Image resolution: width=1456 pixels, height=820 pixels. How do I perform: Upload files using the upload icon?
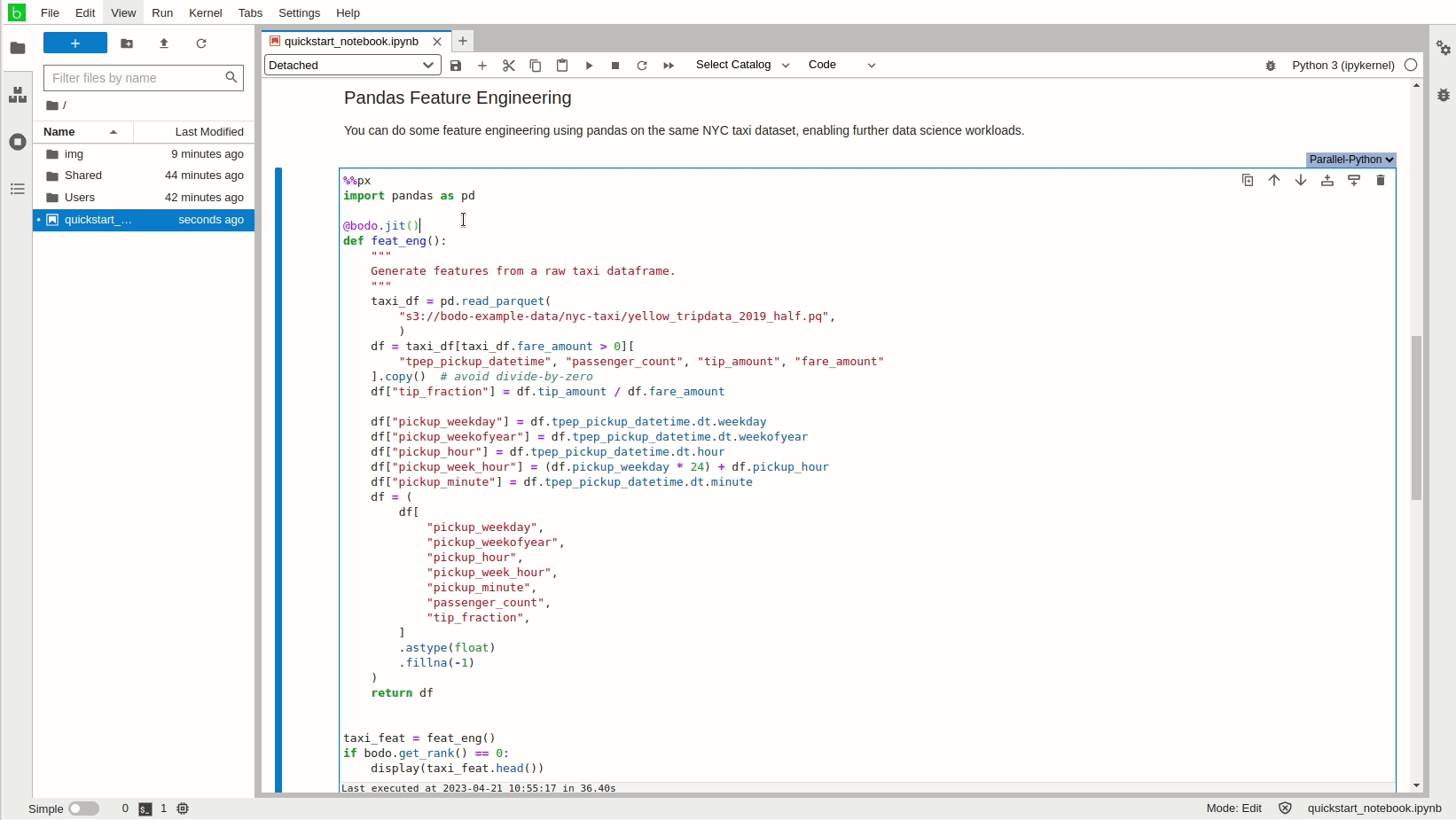tap(164, 43)
